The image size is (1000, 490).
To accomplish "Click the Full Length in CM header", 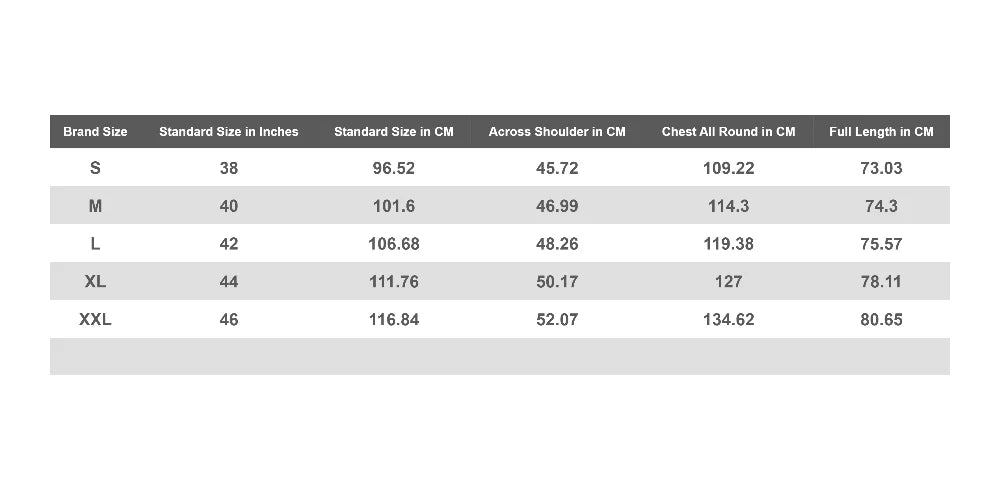I will coord(881,131).
